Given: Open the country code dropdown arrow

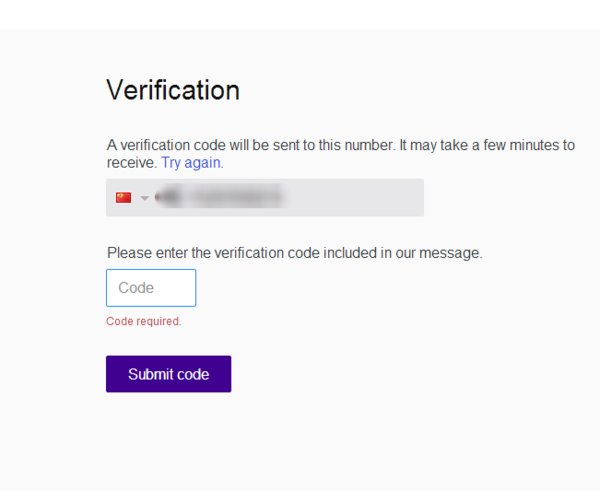Looking at the screenshot, I should coord(144,198).
